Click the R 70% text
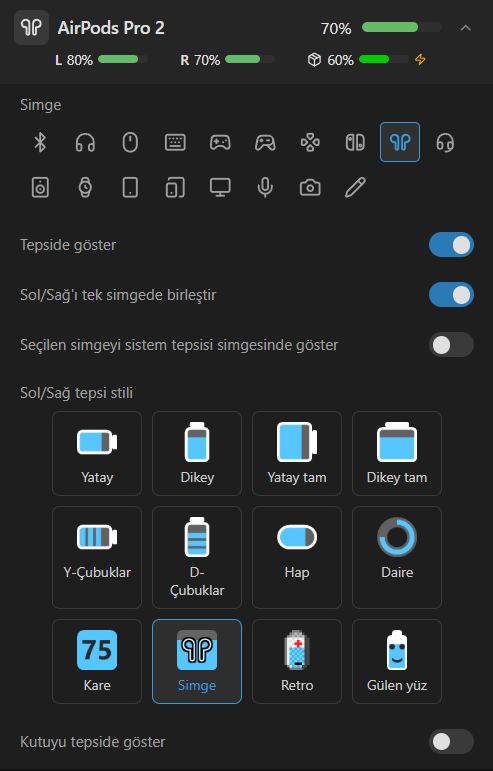The height and width of the screenshot is (771, 493). coord(200,60)
